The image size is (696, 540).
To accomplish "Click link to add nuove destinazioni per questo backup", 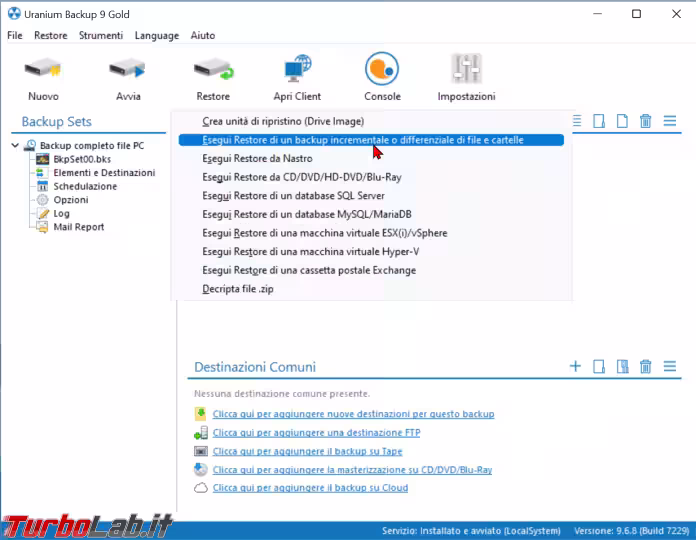I will pos(353,414).
